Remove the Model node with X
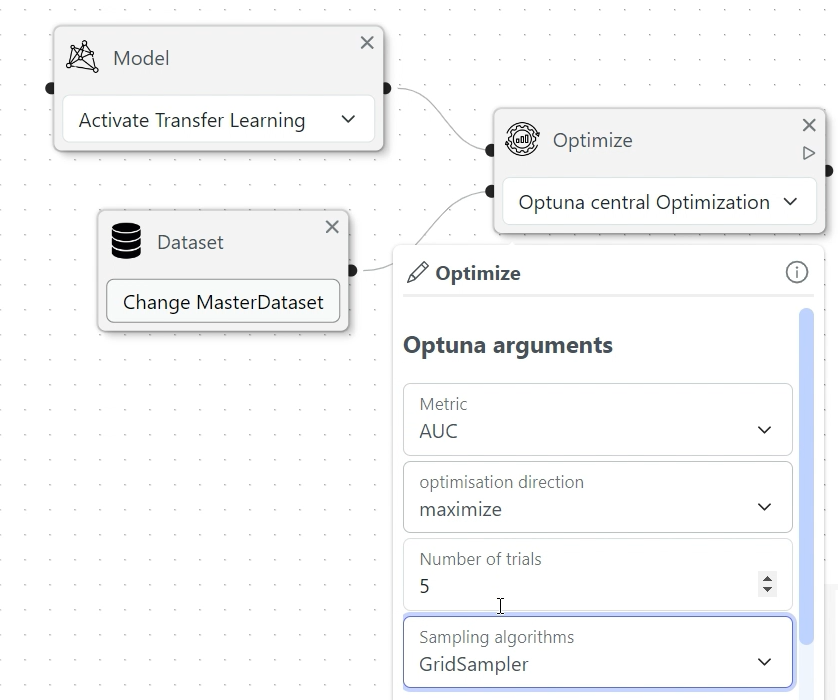 pyautogui.click(x=367, y=43)
